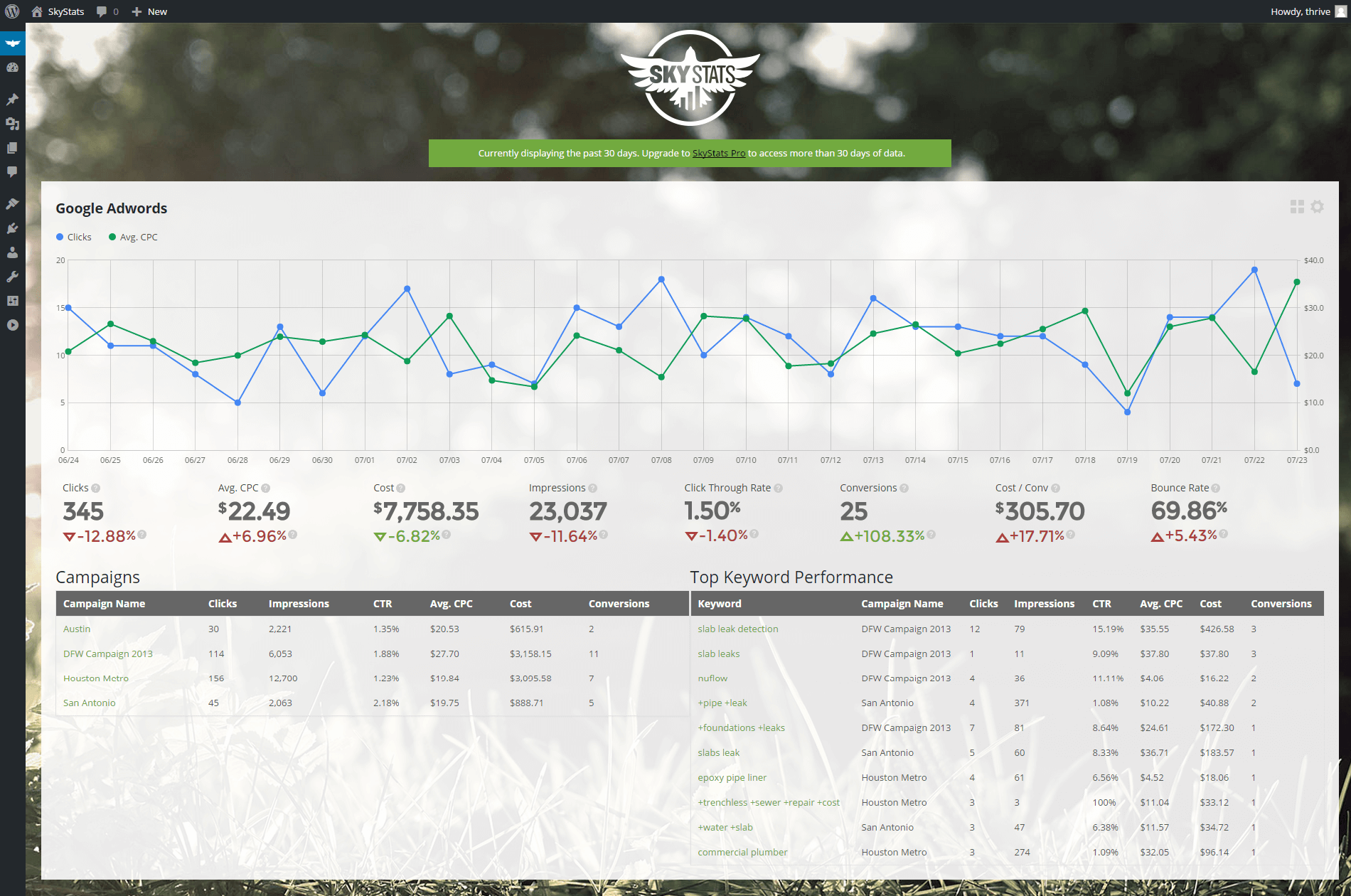Open Comments bubble icon in sidebar
Screen dimensions: 1351x896
tap(12, 172)
